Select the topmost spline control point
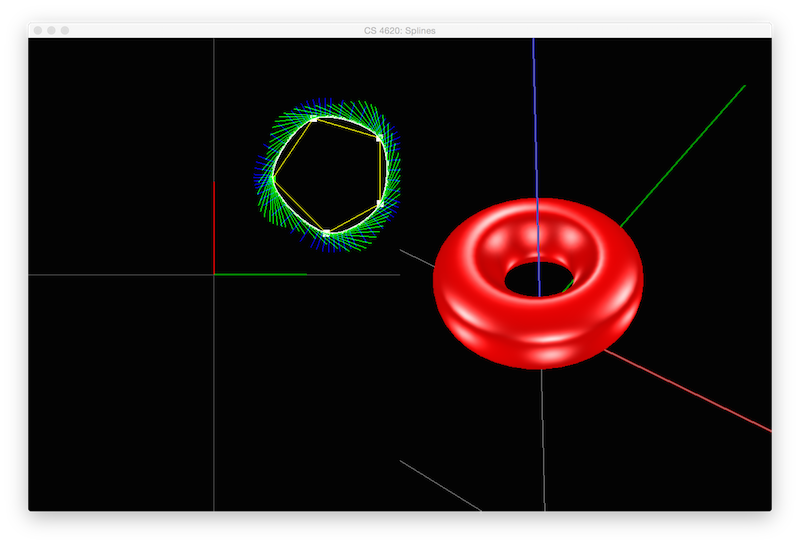800x545 pixels. (x=314, y=118)
